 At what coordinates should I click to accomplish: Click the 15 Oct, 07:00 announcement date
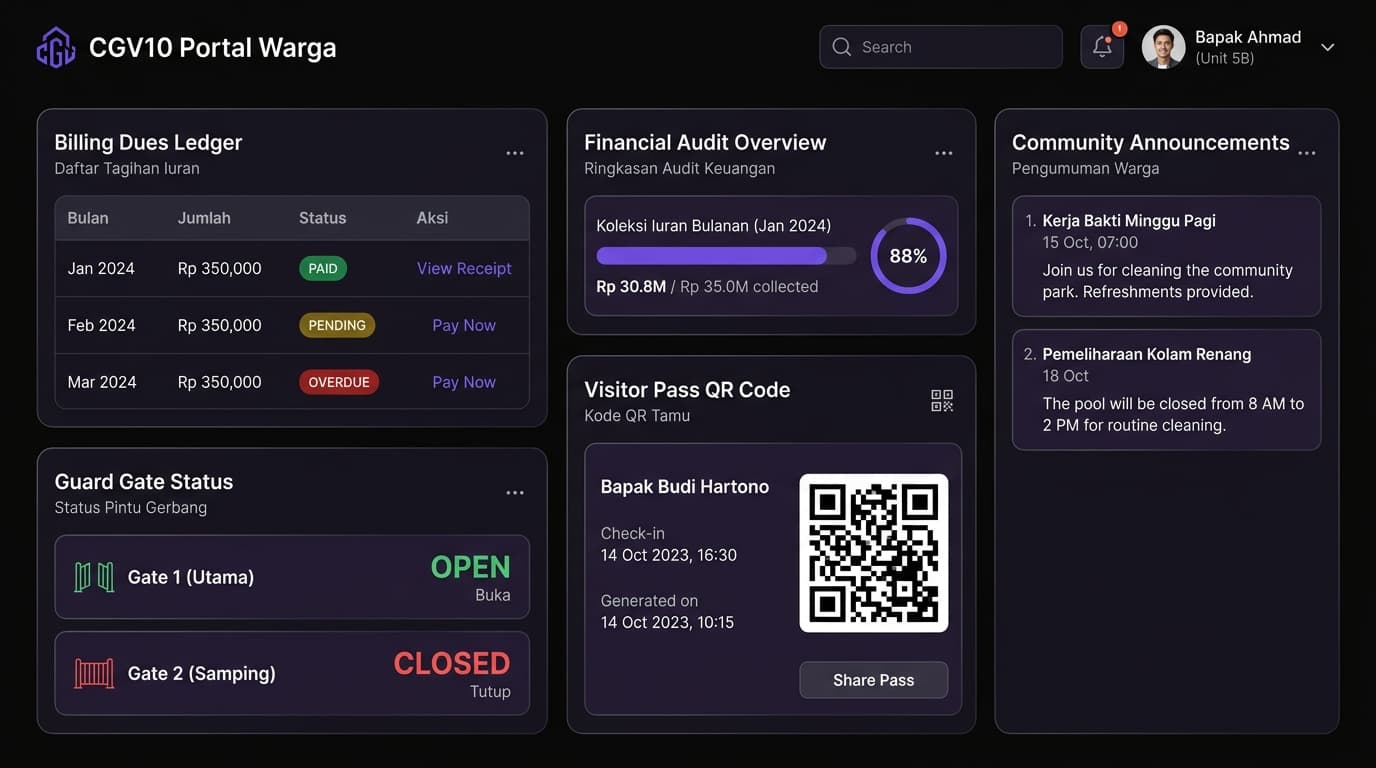point(1090,242)
